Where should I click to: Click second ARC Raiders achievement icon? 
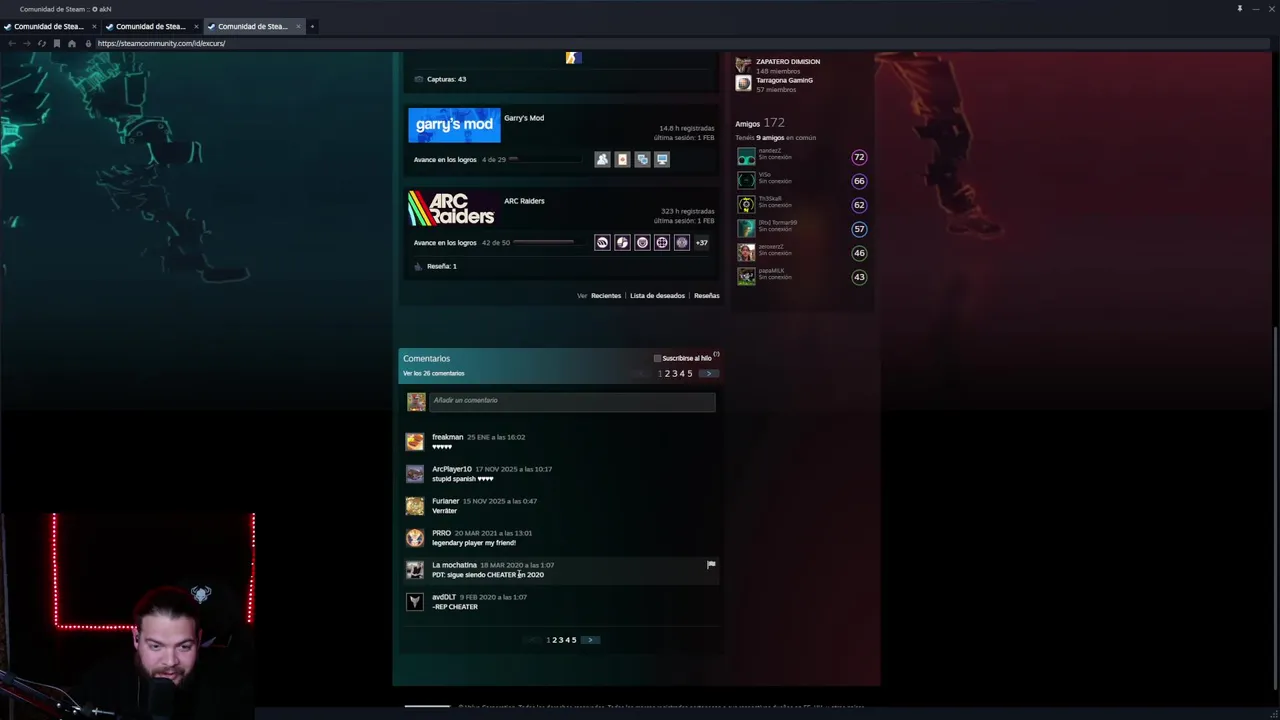click(622, 242)
